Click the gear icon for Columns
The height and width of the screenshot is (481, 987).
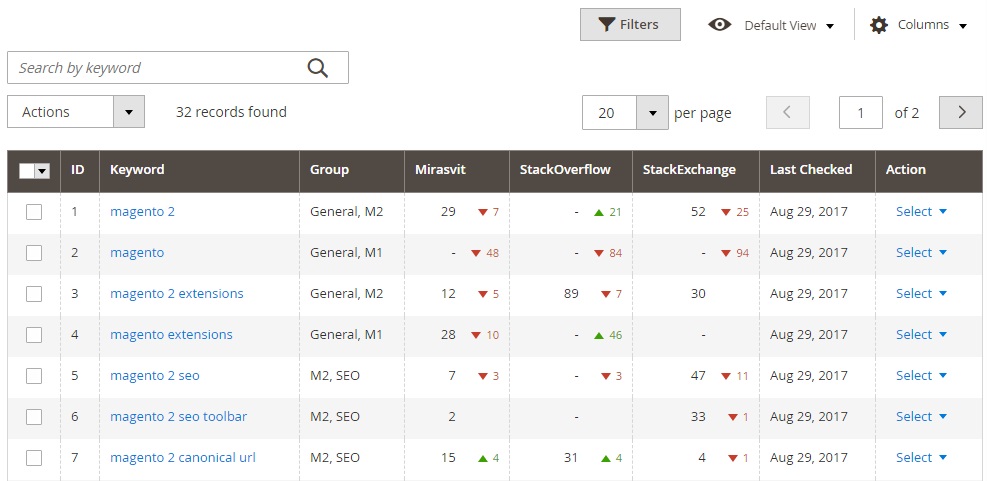click(879, 25)
